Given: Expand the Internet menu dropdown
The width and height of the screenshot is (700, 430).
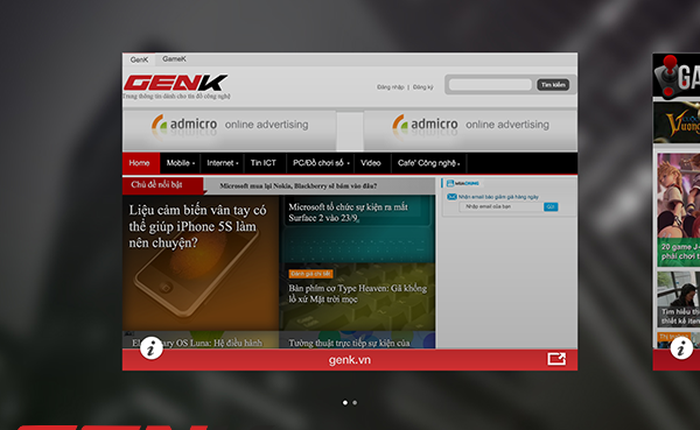Looking at the screenshot, I should coord(222,163).
